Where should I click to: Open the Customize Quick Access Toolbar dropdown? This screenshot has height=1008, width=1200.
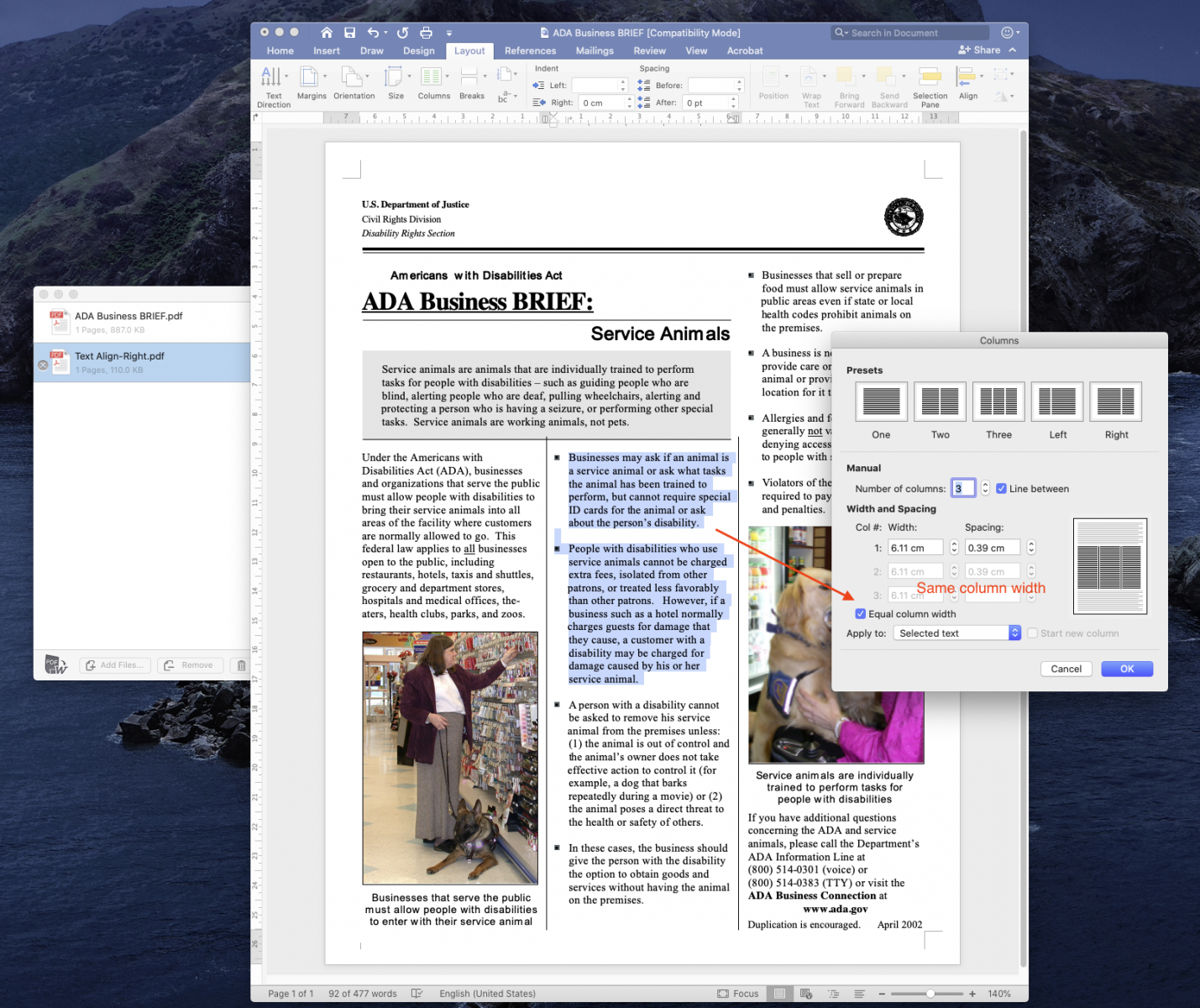click(x=449, y=33)
